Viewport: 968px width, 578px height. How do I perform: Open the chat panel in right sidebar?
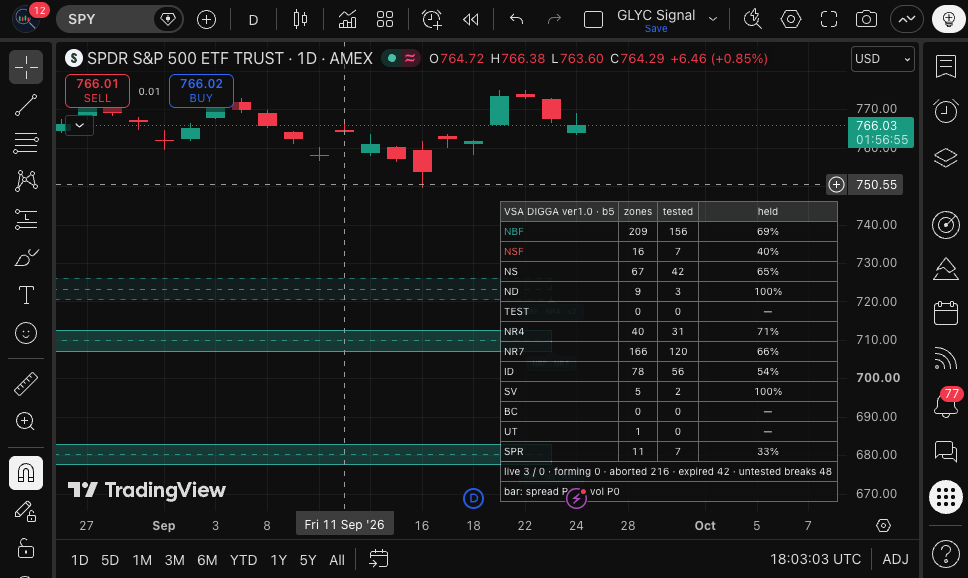(x=945, y=451)
